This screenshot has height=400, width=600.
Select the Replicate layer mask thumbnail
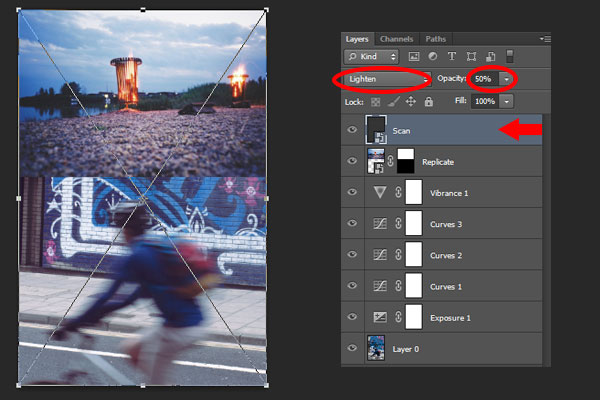(x=406, y=161)
